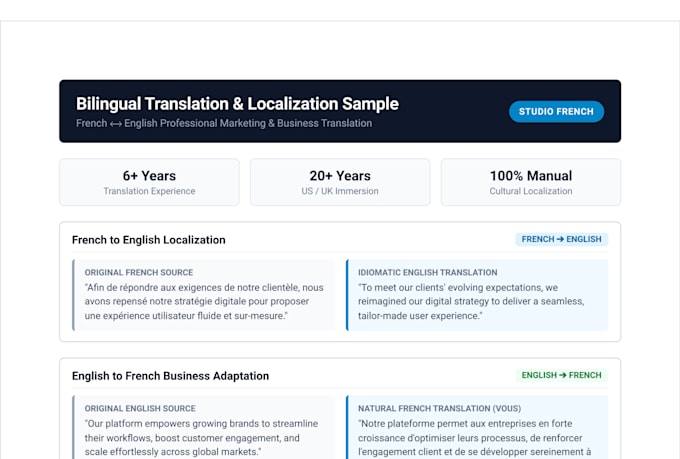Click the Translation Experience label
Screen dimensions: 680x459
point(149,191)
